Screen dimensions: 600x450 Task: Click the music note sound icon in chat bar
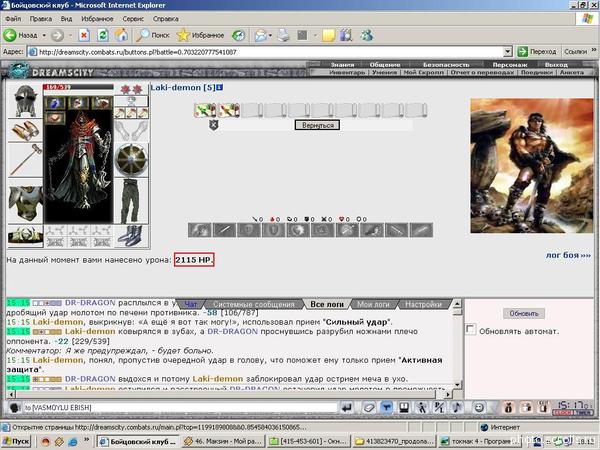(x=457, y=408)
